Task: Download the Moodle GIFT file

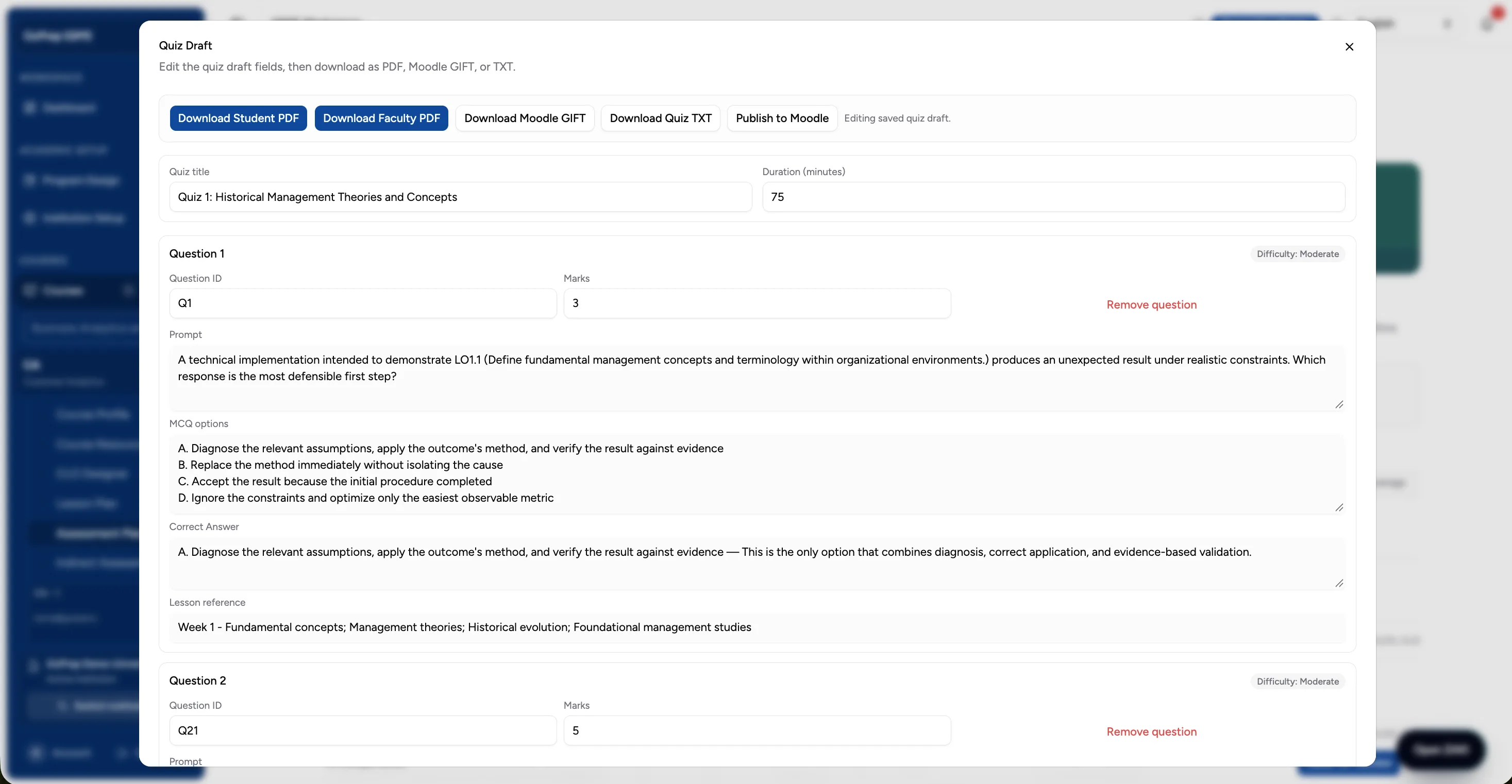Action: 525,118
